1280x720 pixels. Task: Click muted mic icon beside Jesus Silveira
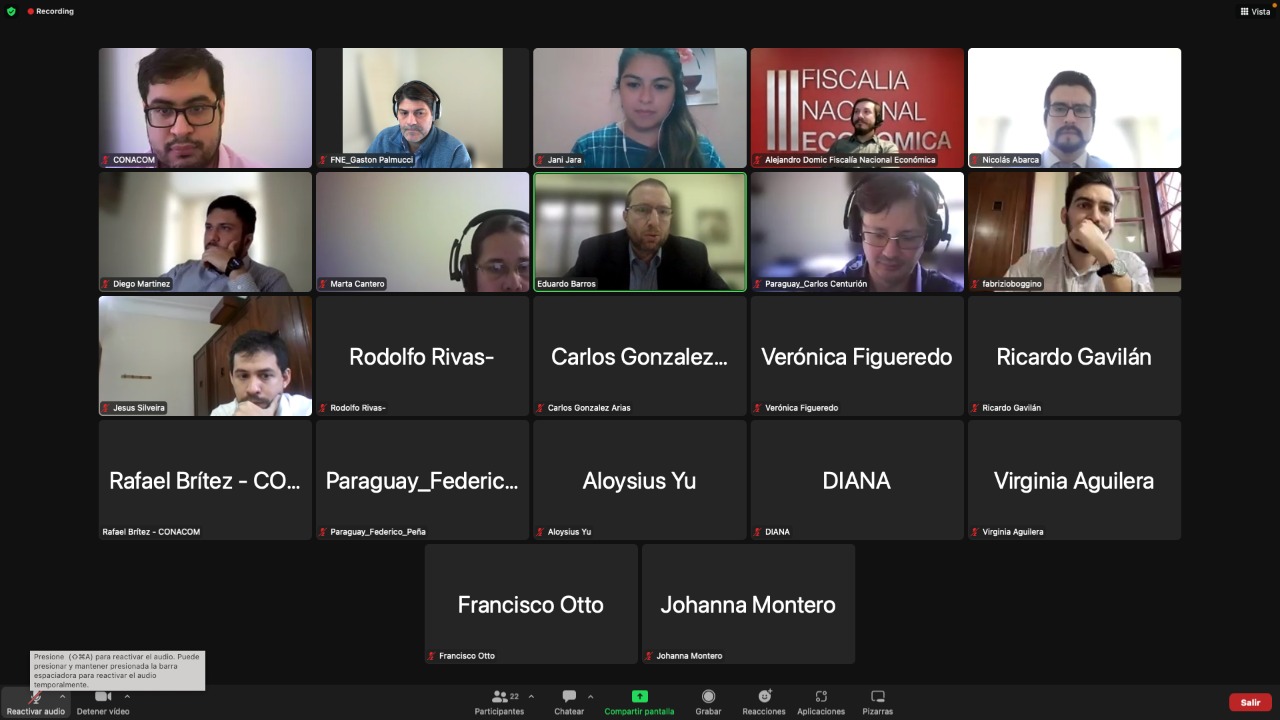[x=105, y=408]
